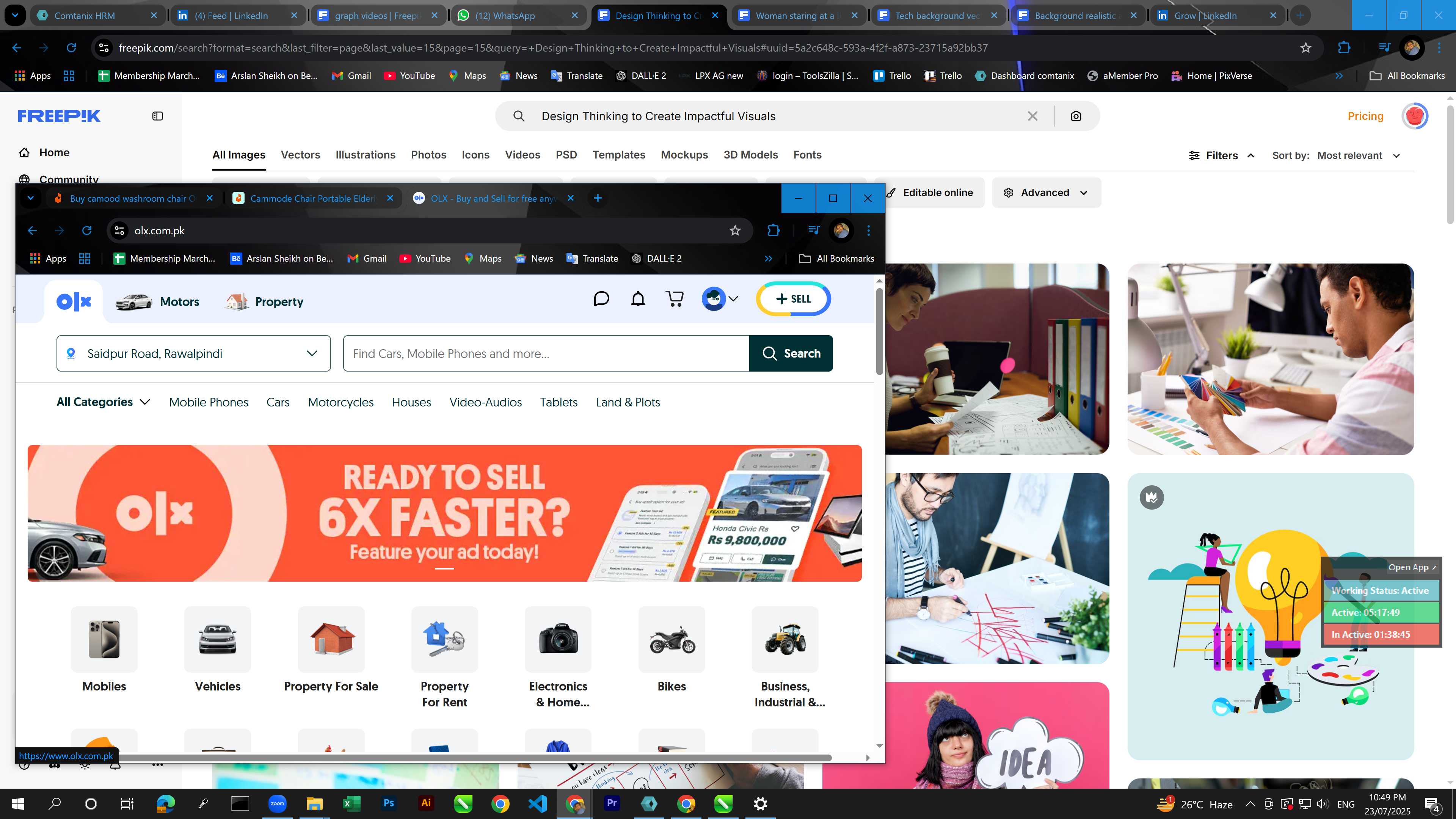This screenshot has width=1456, height=819.
Task: Open the Land & Plots category link
Action: tap(628, 402)
